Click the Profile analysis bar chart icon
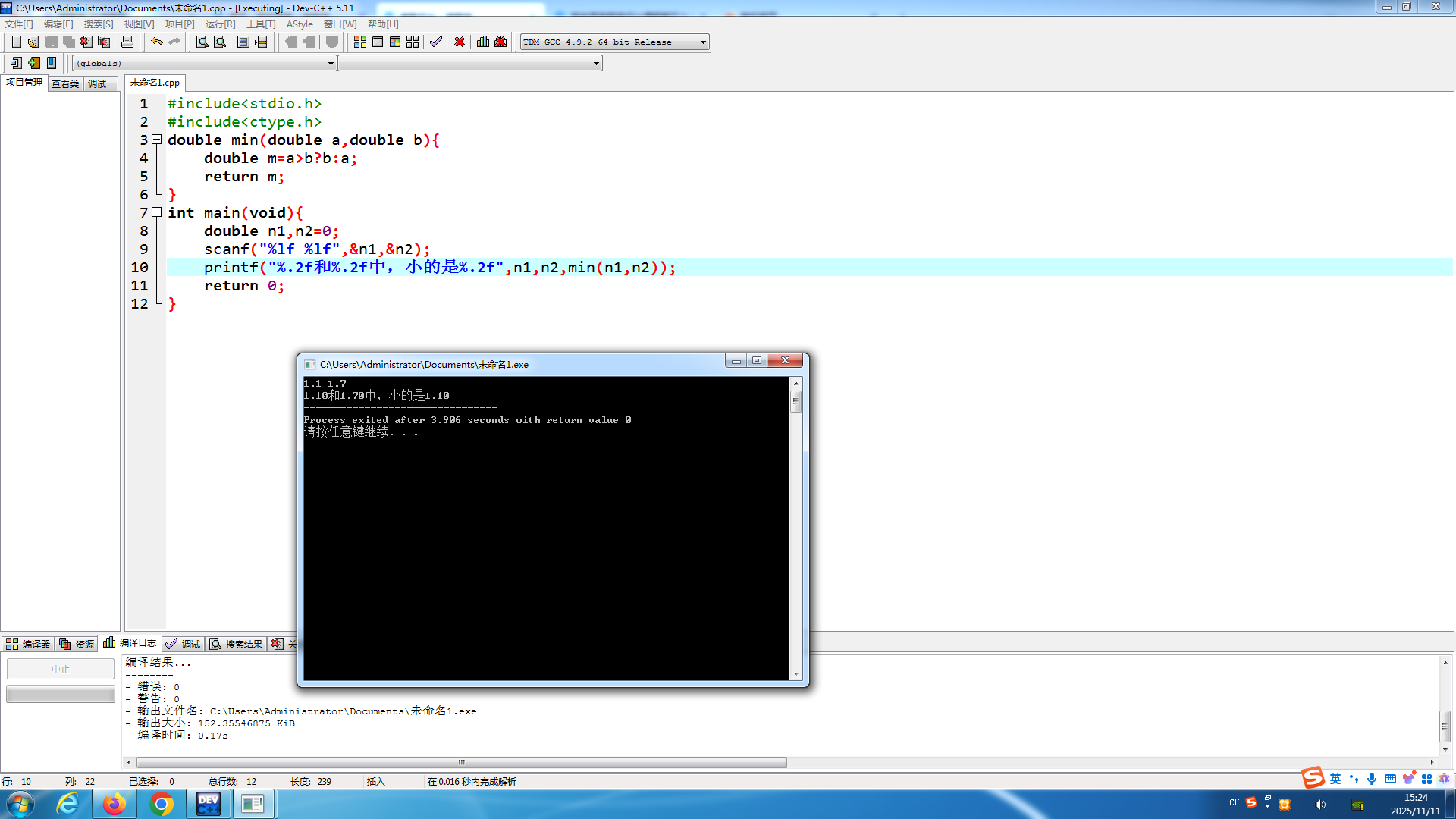The image size is (1456, 819). (x=483, y=42)
